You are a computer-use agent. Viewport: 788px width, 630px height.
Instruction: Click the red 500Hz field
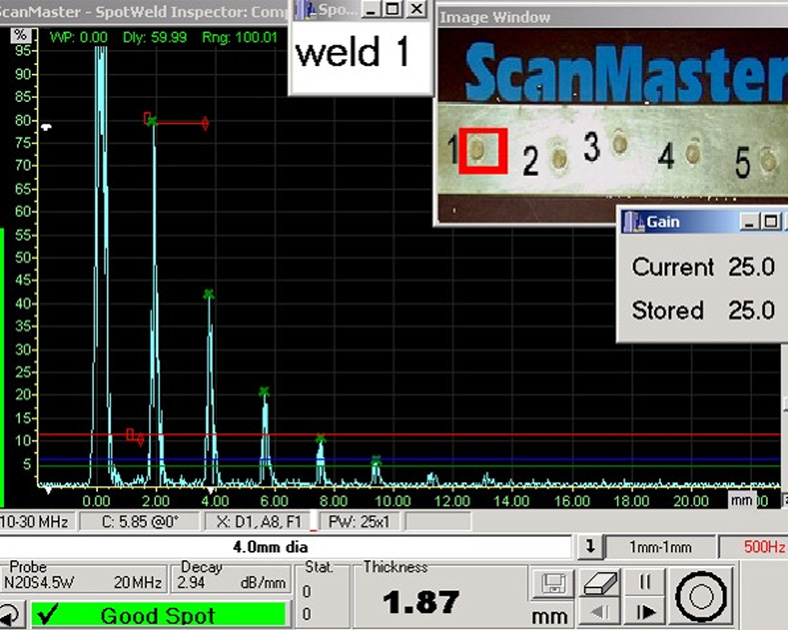(756, 547)
